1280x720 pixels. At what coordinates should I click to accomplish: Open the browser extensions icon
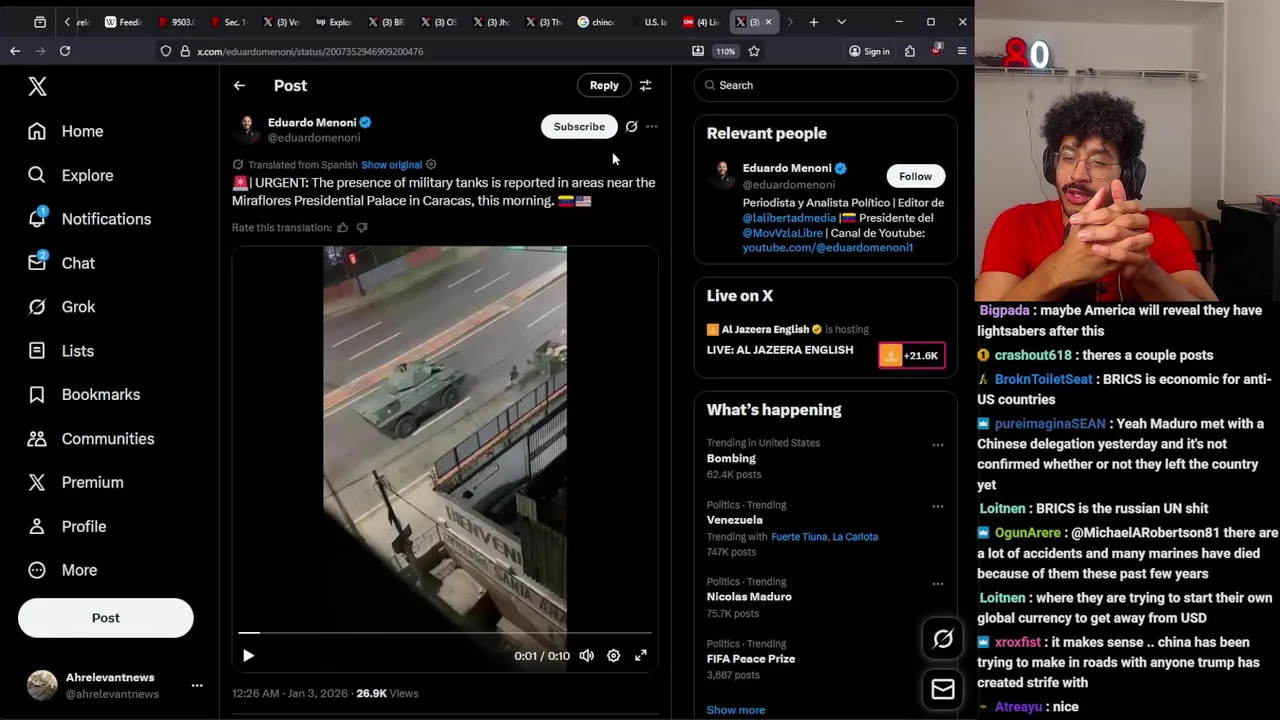910,51
